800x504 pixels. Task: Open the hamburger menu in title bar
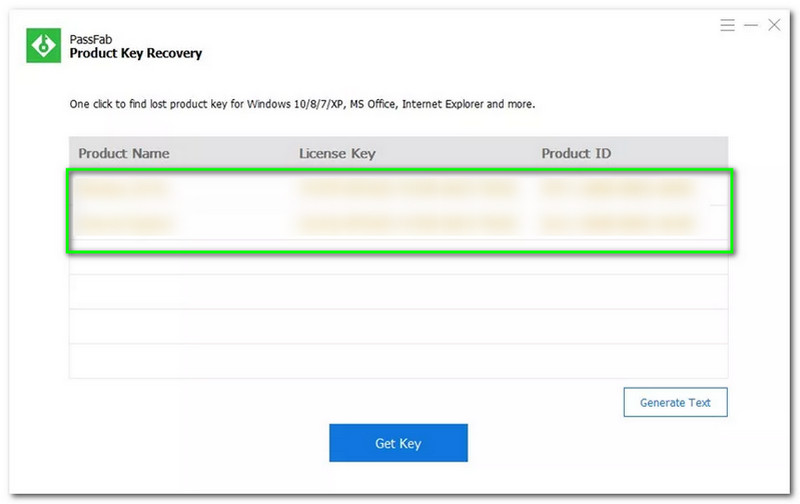click(727, 25)
